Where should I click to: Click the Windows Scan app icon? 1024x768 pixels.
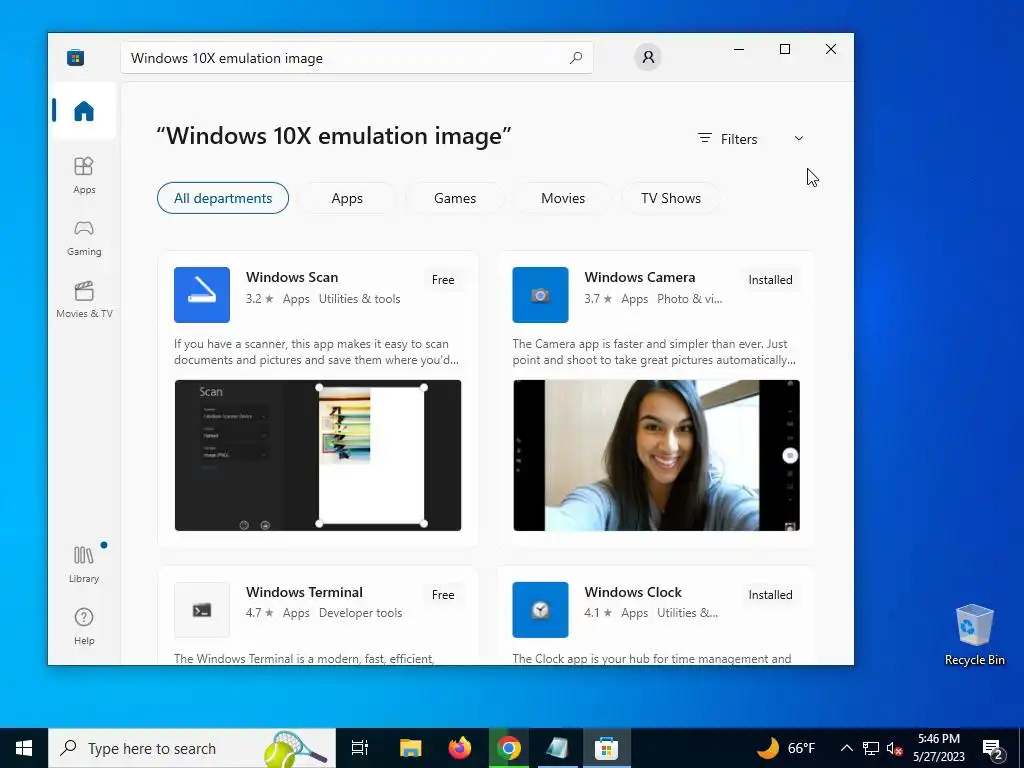coord(202,295)
